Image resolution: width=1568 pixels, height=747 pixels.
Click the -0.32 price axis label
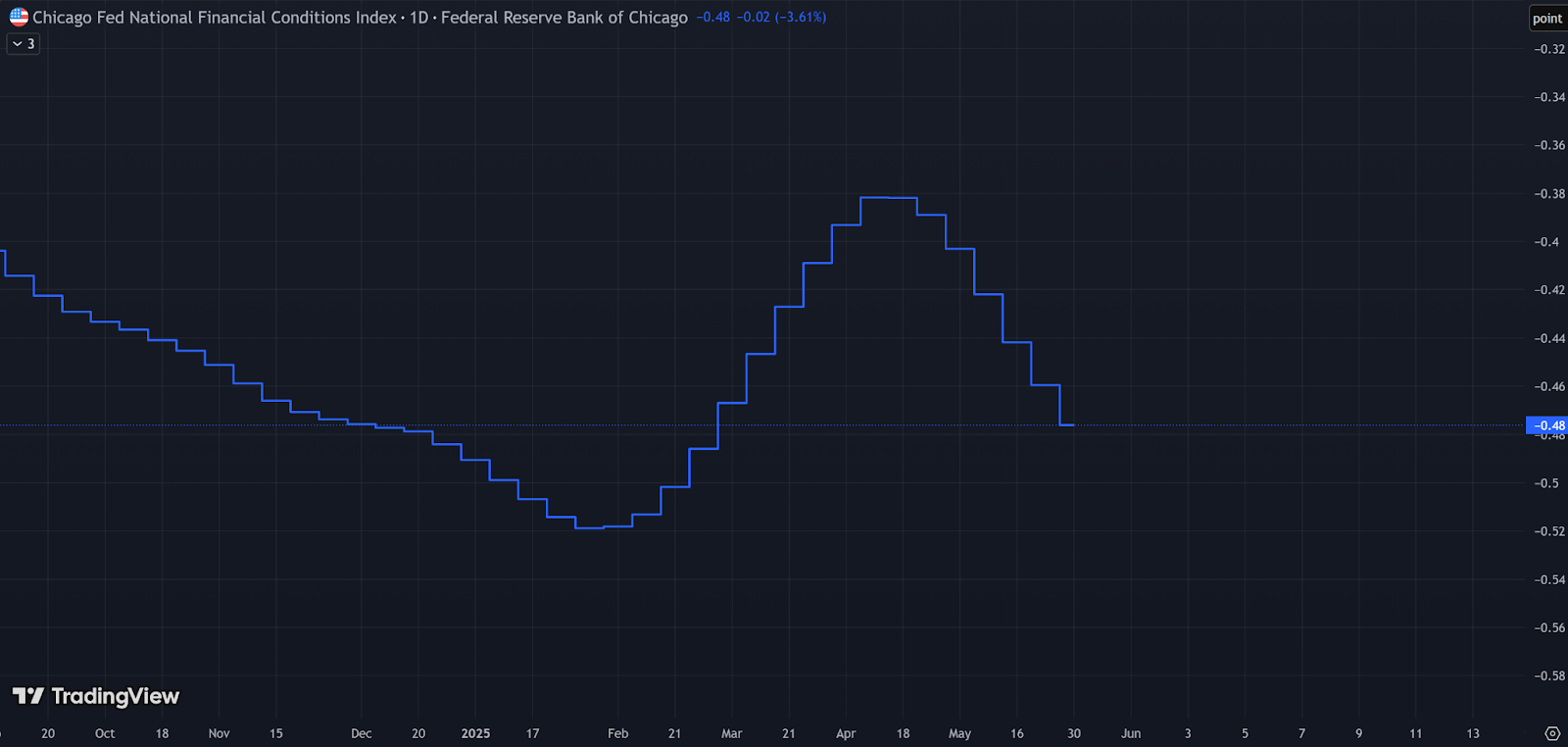point(1549,49)
